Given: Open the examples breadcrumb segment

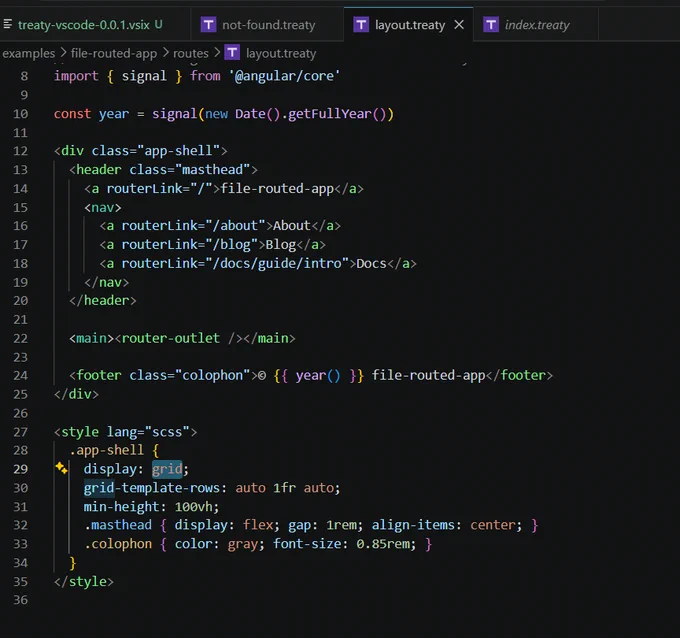Looking at the screenshot, I should 29,53.
